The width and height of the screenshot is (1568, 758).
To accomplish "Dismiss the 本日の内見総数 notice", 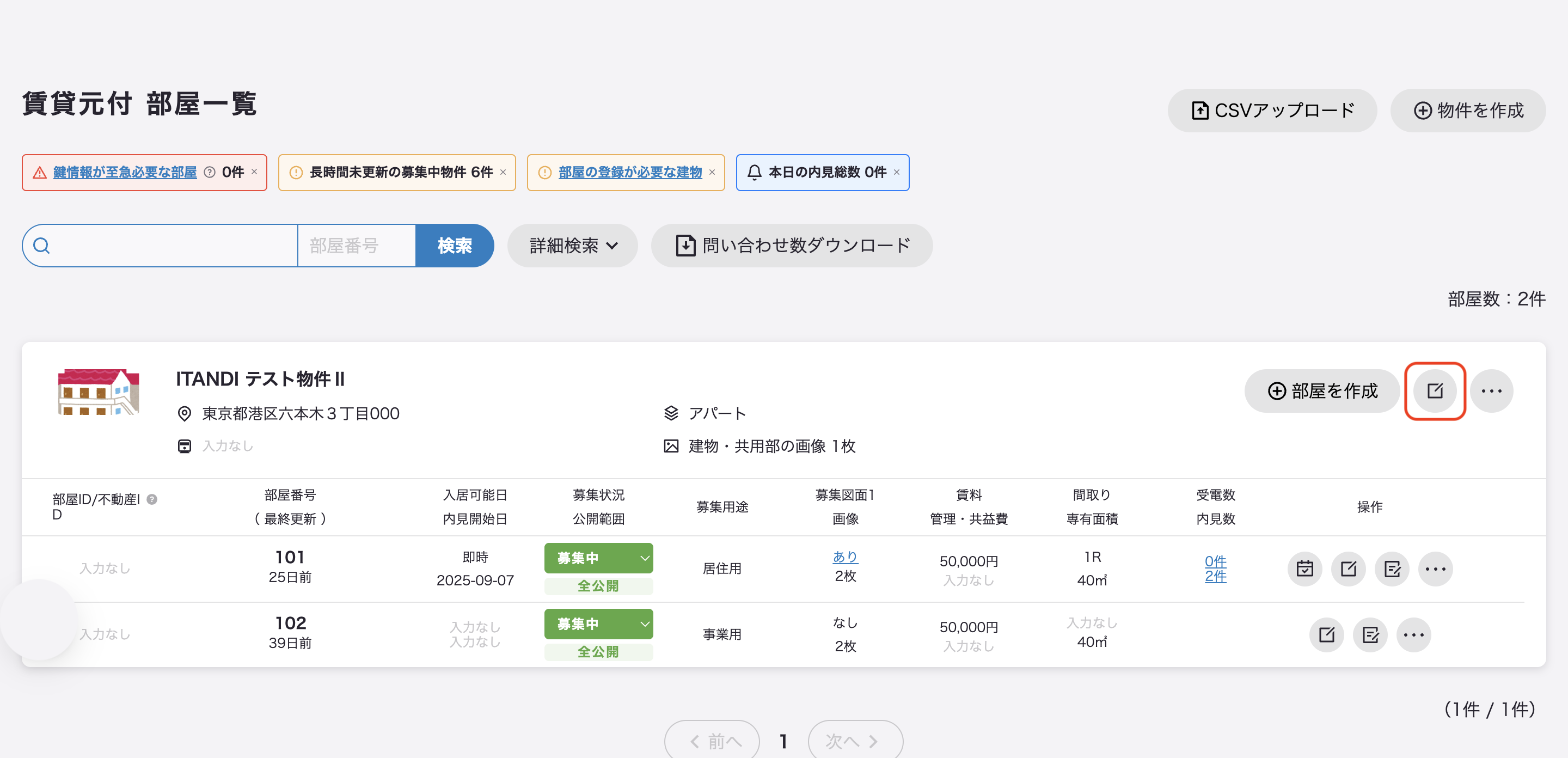I will (x=897, y=172).
